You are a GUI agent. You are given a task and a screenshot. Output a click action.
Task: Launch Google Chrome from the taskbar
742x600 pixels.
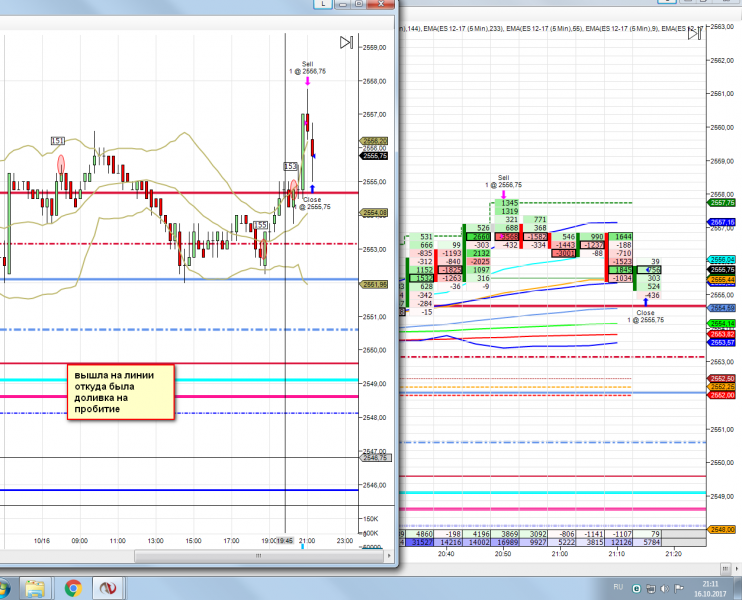(72, 587)
